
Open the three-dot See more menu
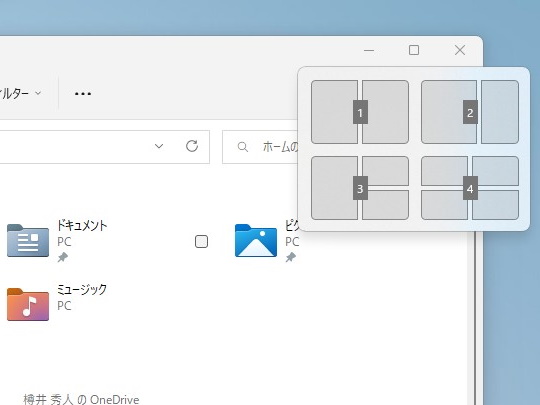83,93
